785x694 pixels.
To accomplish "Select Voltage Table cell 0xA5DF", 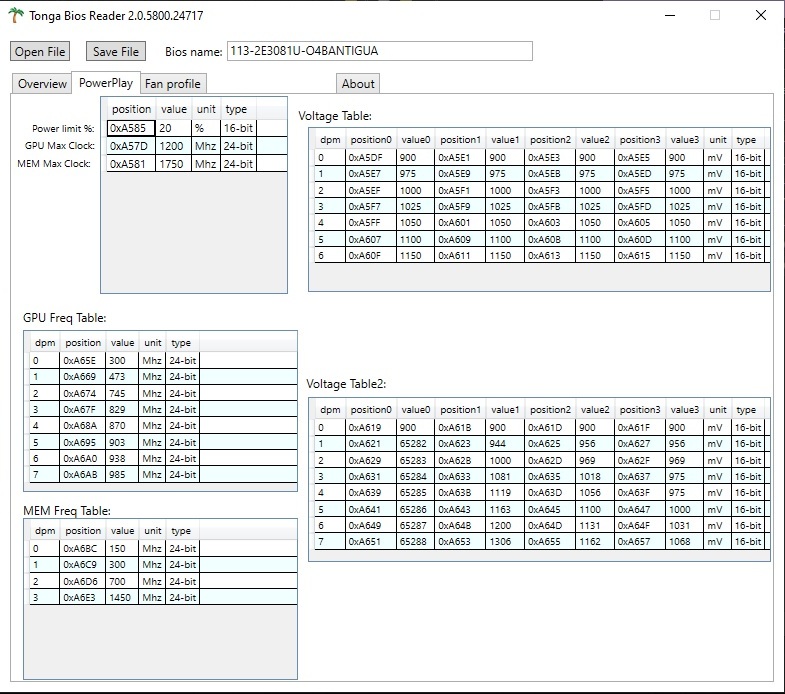I will pyautogui.click(x=371, y=158).
